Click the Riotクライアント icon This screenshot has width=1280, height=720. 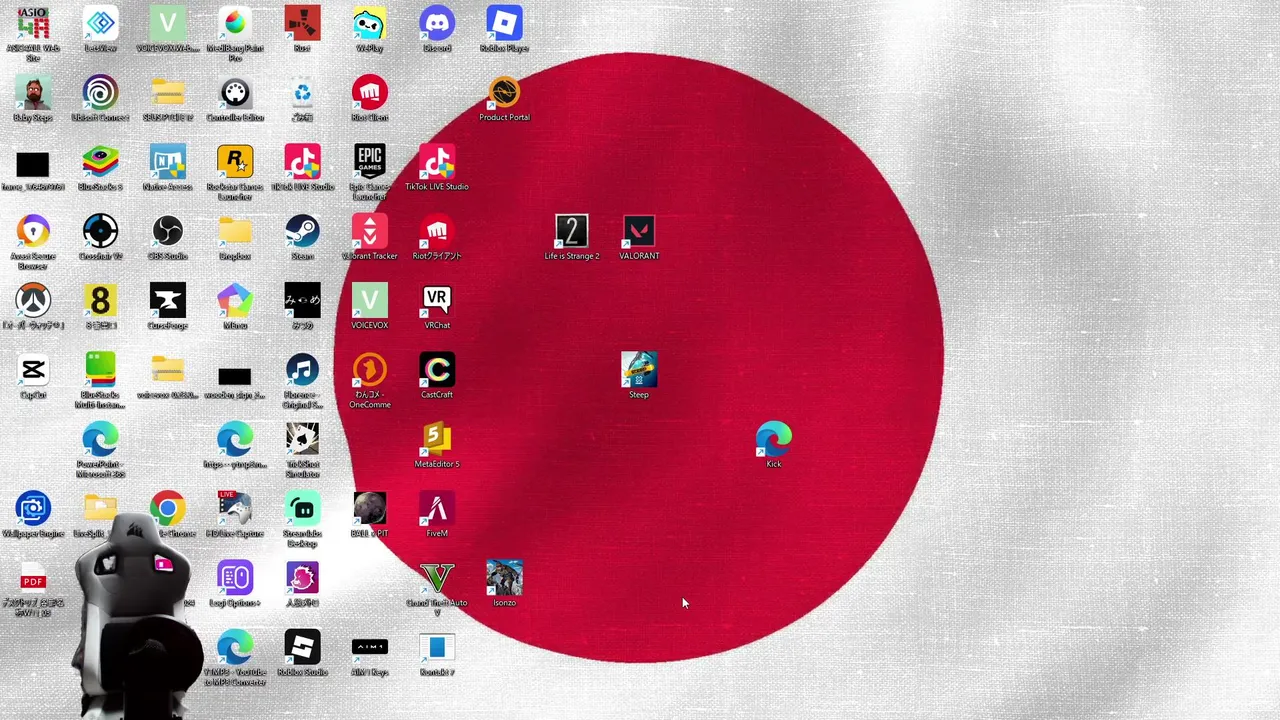437,231
